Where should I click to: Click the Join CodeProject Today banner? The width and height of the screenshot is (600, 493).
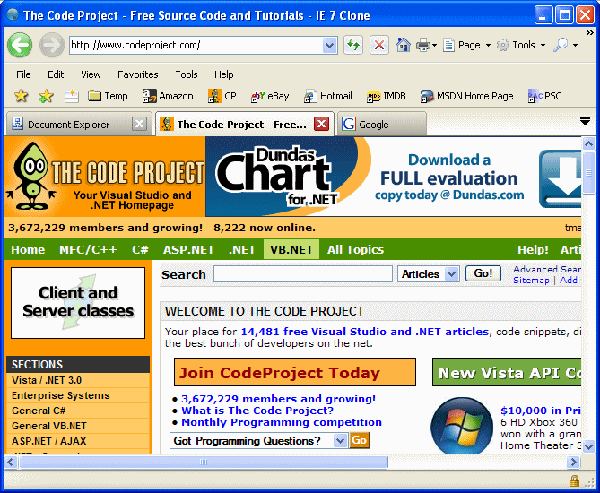295,372
